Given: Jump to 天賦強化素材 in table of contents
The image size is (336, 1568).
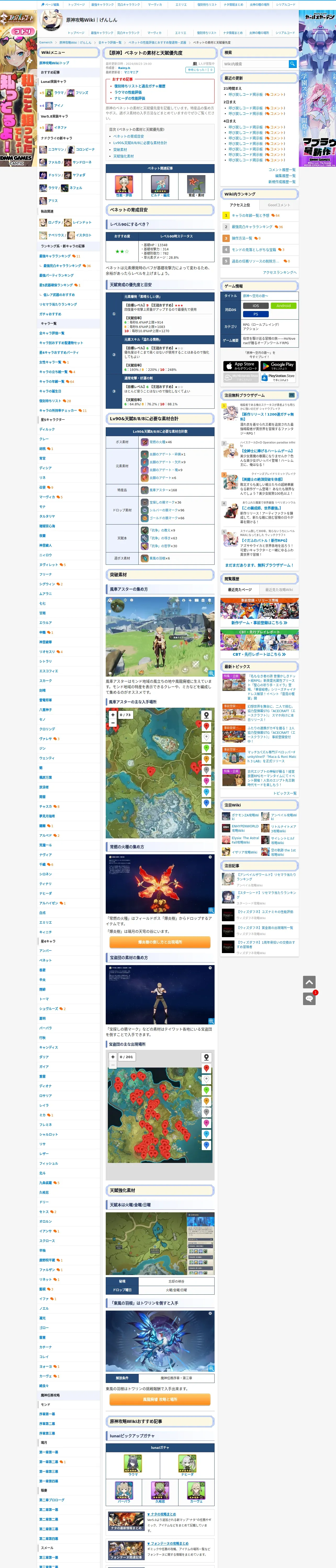Looking at the screenshot, I should (123, 157).
